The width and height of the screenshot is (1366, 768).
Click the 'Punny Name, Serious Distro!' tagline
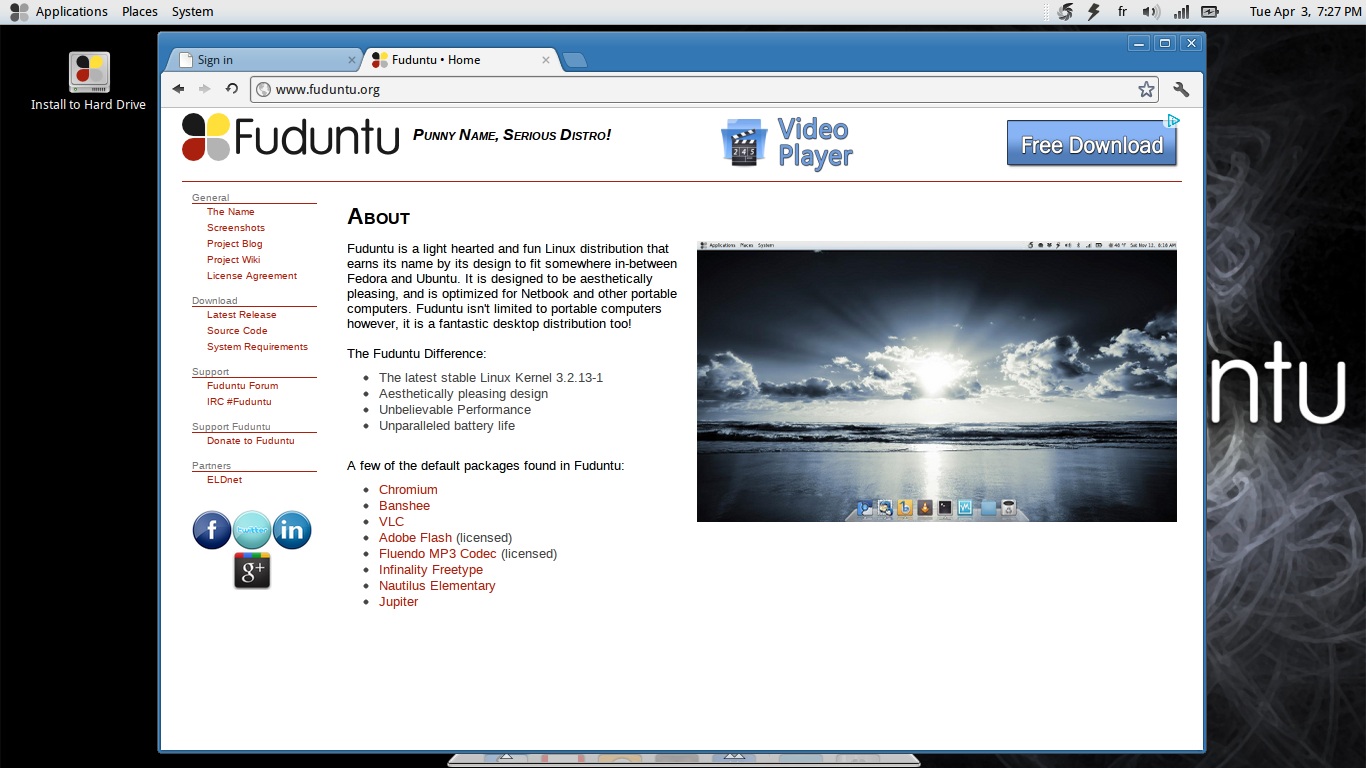(x=512, y=135)
